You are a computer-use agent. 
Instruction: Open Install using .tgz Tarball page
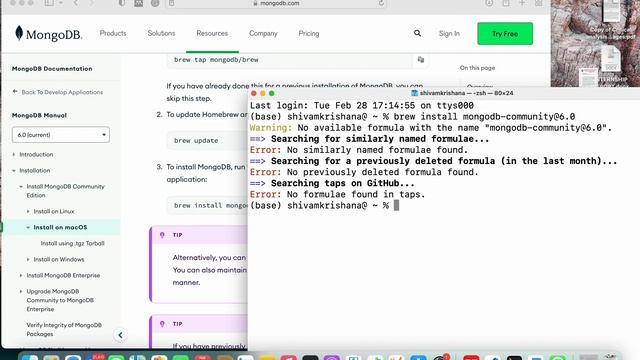[x=72, y=243]
